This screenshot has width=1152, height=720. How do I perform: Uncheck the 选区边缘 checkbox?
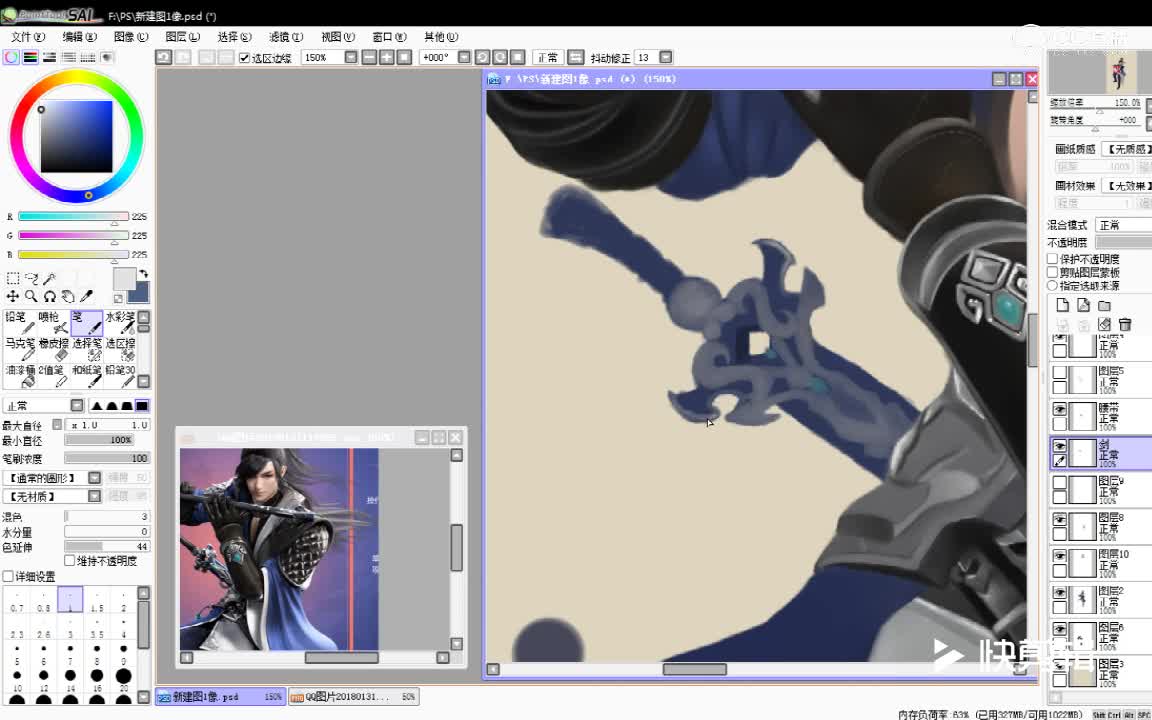point(245,58)
